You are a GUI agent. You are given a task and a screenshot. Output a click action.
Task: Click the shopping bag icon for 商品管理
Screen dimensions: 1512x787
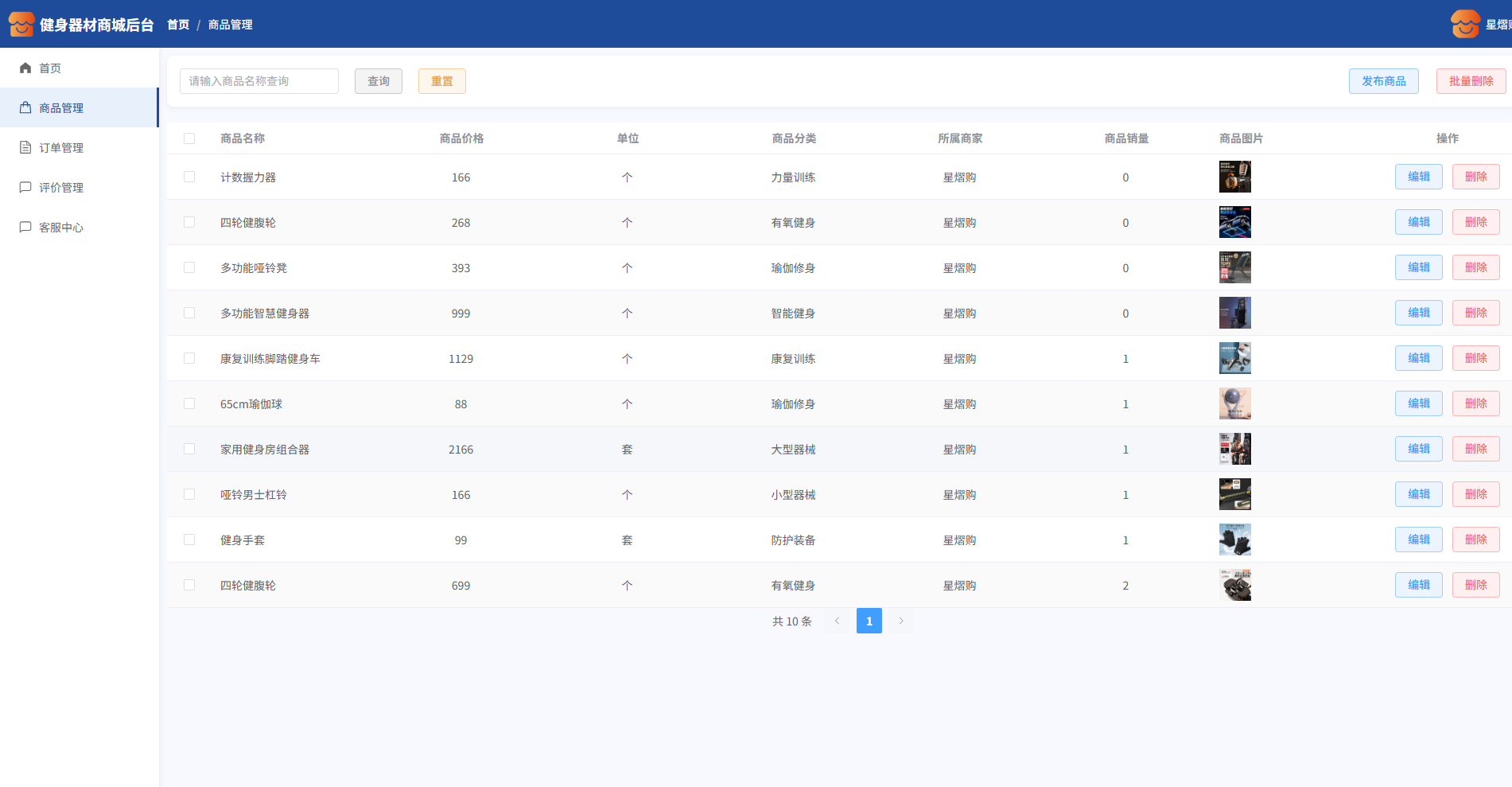coord(25,108)
